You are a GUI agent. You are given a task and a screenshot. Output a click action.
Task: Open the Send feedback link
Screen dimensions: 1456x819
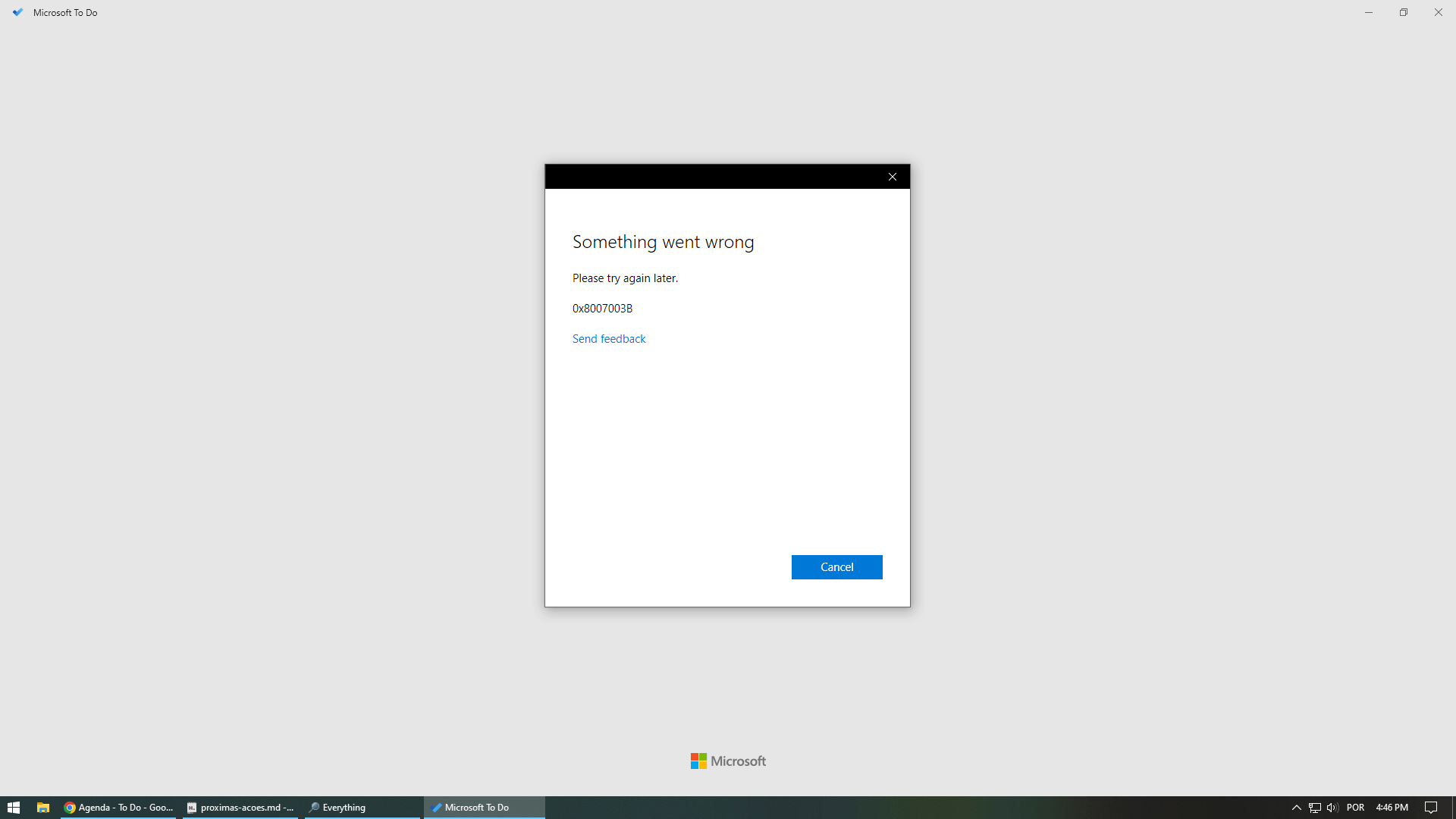click(609, 339)
